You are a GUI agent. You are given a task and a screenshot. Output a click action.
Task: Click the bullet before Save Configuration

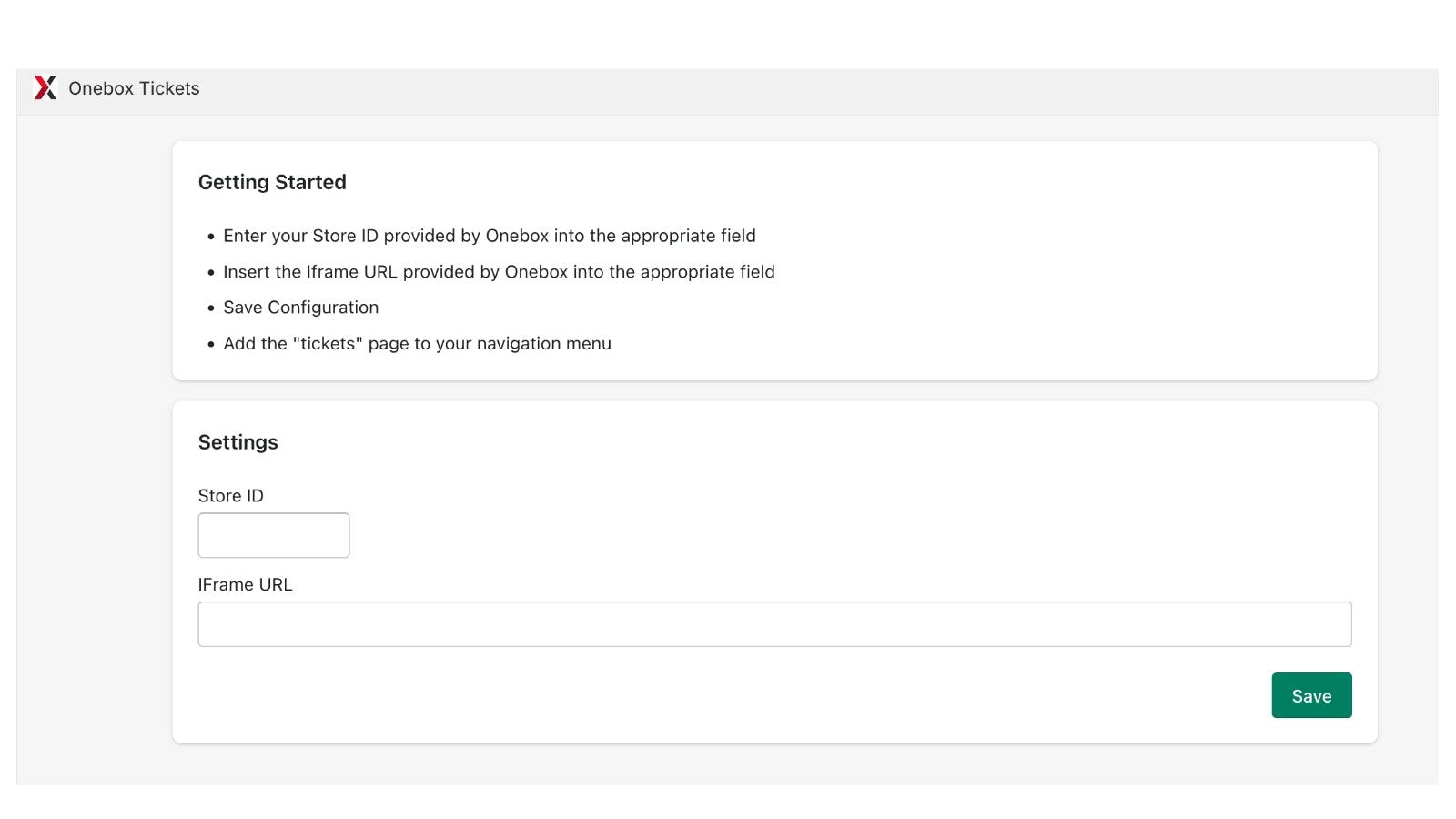click(x=211, y=308)
